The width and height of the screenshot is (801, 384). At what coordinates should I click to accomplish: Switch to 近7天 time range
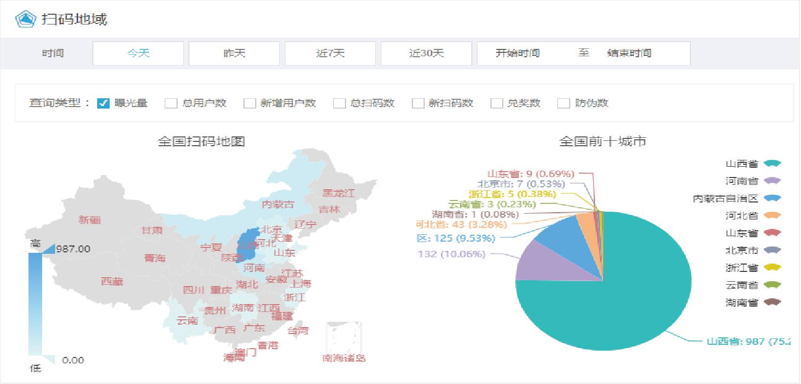pyautogui.click(x=330, y=53)
